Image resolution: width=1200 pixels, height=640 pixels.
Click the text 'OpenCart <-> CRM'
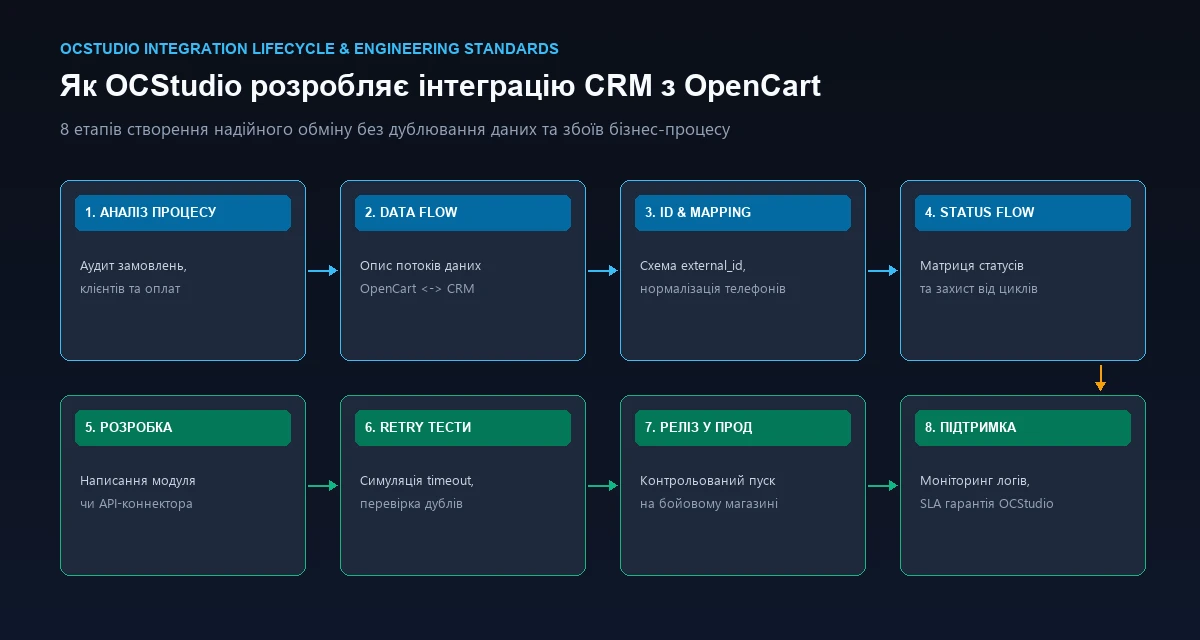click(x=417, y=289)
